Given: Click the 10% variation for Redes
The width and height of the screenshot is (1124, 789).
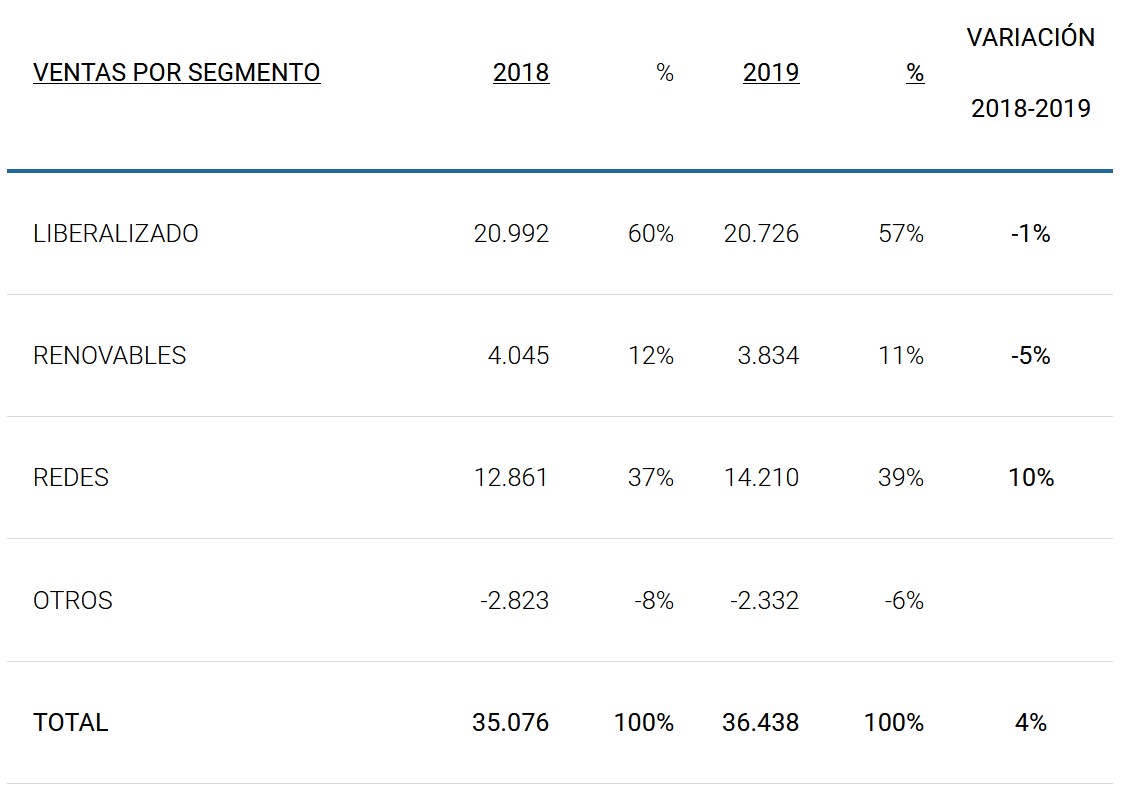Looking at the screenshot, I should tap(1031, 478).
